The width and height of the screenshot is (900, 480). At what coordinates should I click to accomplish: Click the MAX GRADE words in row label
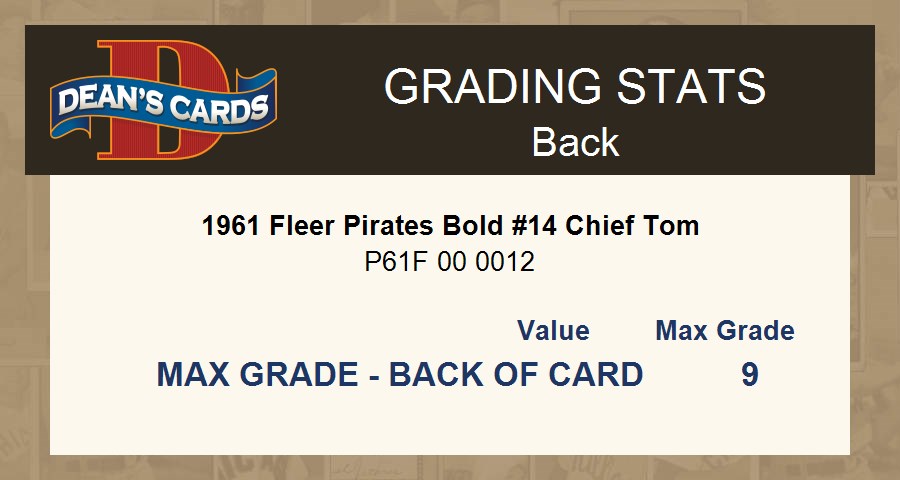[x=257, y=375]
